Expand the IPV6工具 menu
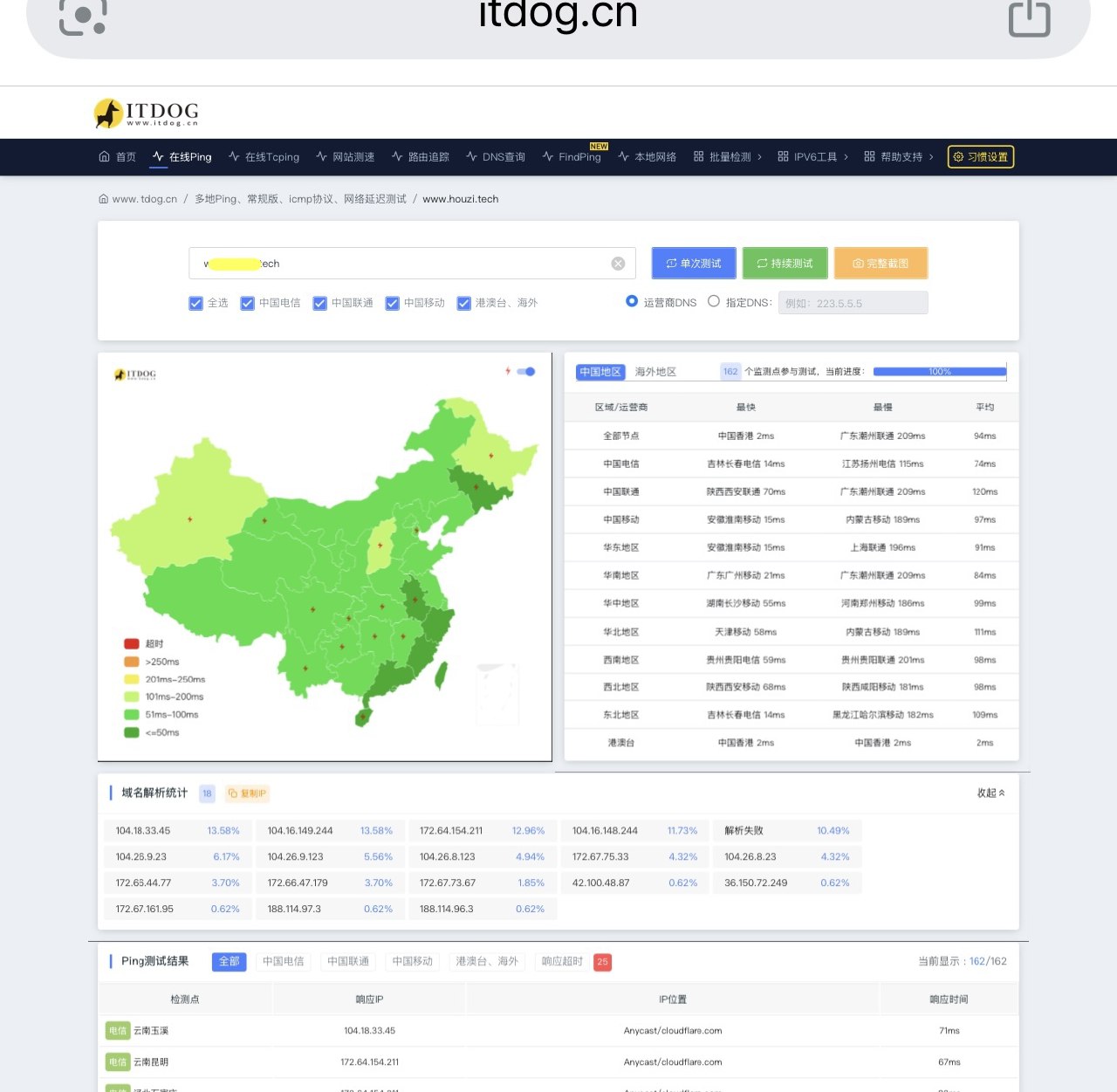This screenshot has width=1117, height=1092. click(x=813, y=157)
